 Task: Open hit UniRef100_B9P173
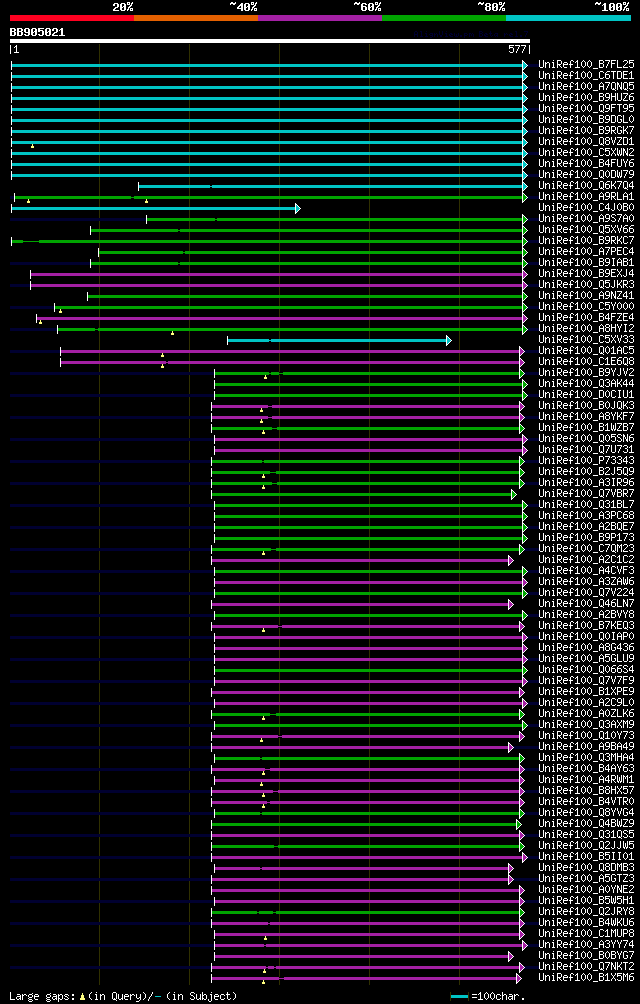click(586, 538)
